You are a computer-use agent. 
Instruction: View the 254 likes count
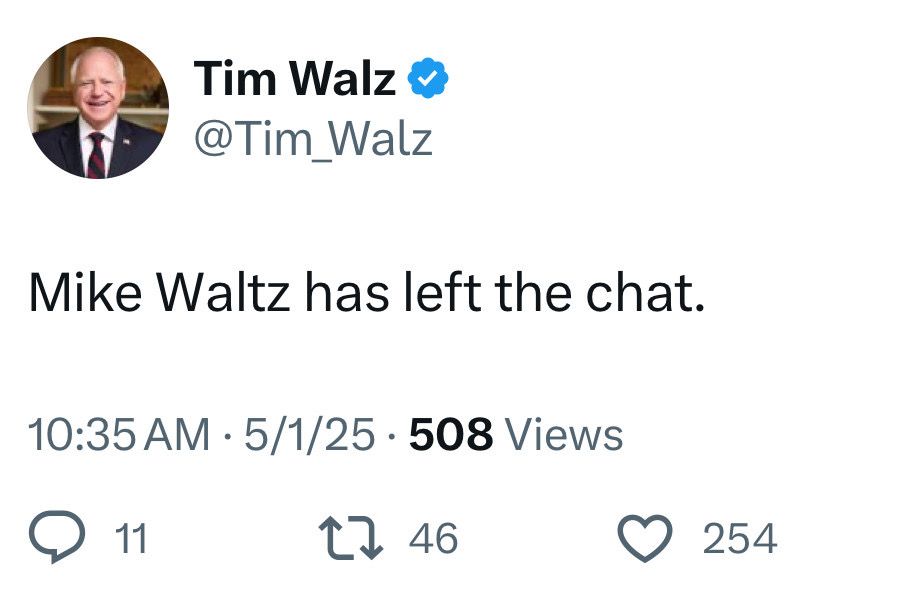point(739,538)
